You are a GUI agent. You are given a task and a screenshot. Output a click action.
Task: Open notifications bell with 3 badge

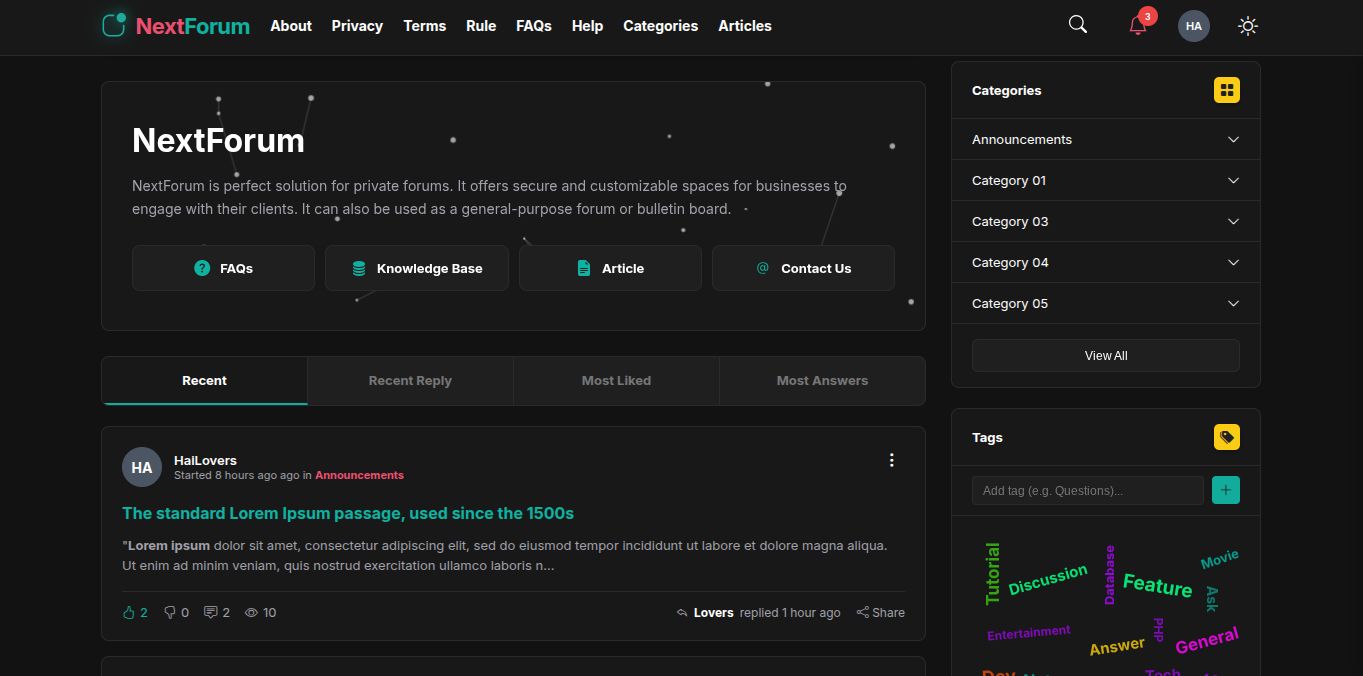[1138, 26]
